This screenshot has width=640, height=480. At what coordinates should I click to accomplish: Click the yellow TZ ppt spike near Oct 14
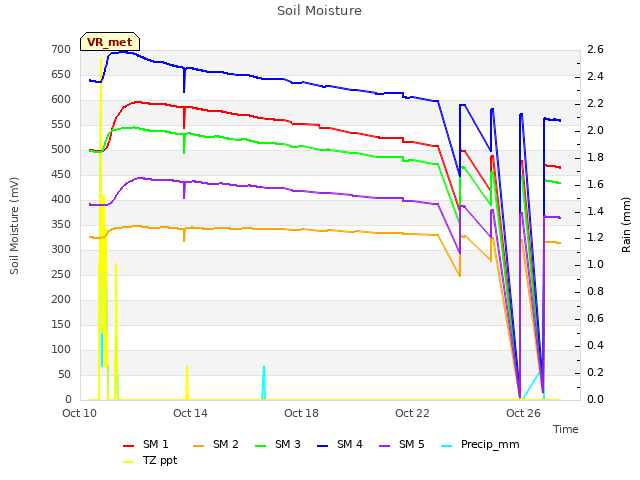(x=187, y=382)
